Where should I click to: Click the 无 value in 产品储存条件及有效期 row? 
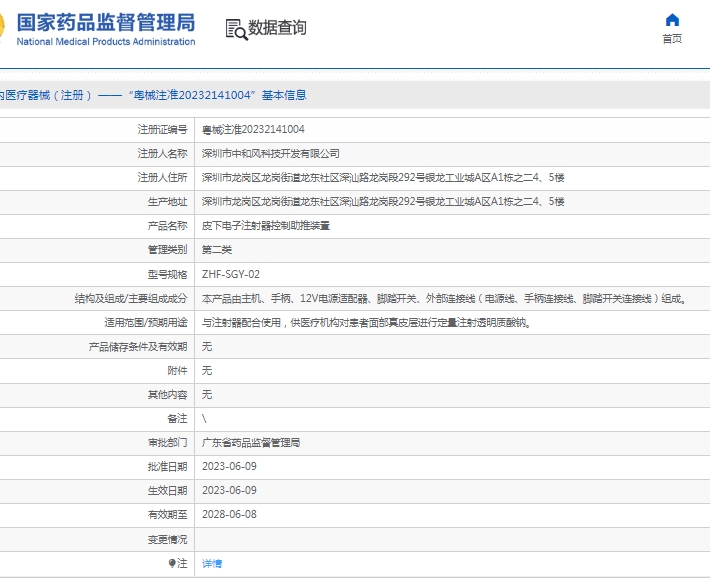pyautogui.click(x=207, y=346)
